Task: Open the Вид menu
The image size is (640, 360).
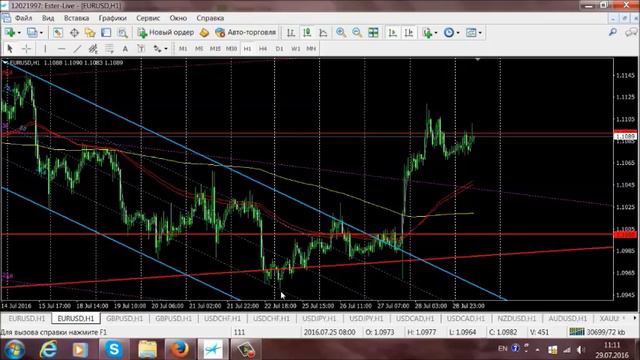Action: 48,18
